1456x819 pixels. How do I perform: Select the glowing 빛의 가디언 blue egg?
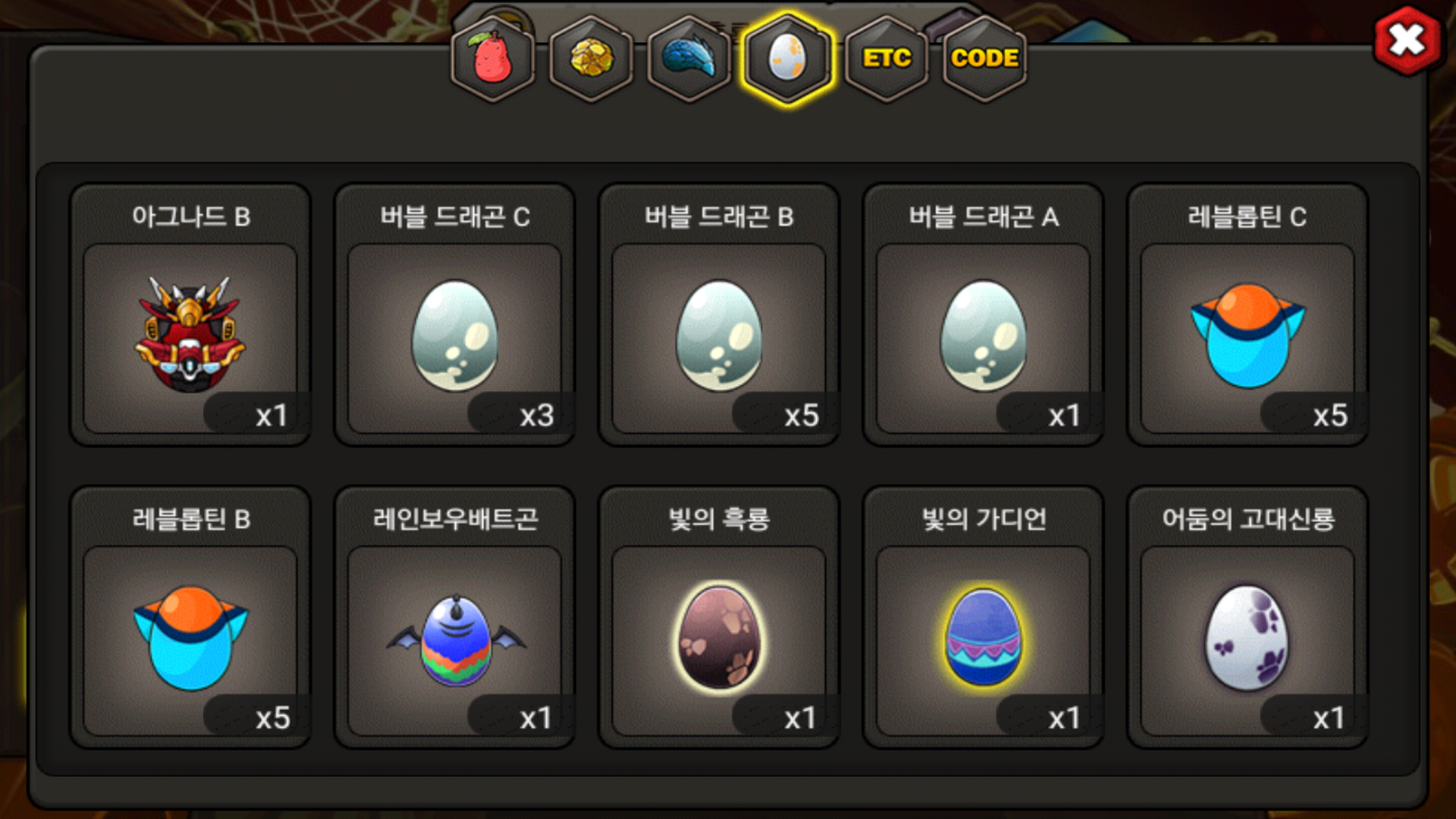(x=984, y=617)
